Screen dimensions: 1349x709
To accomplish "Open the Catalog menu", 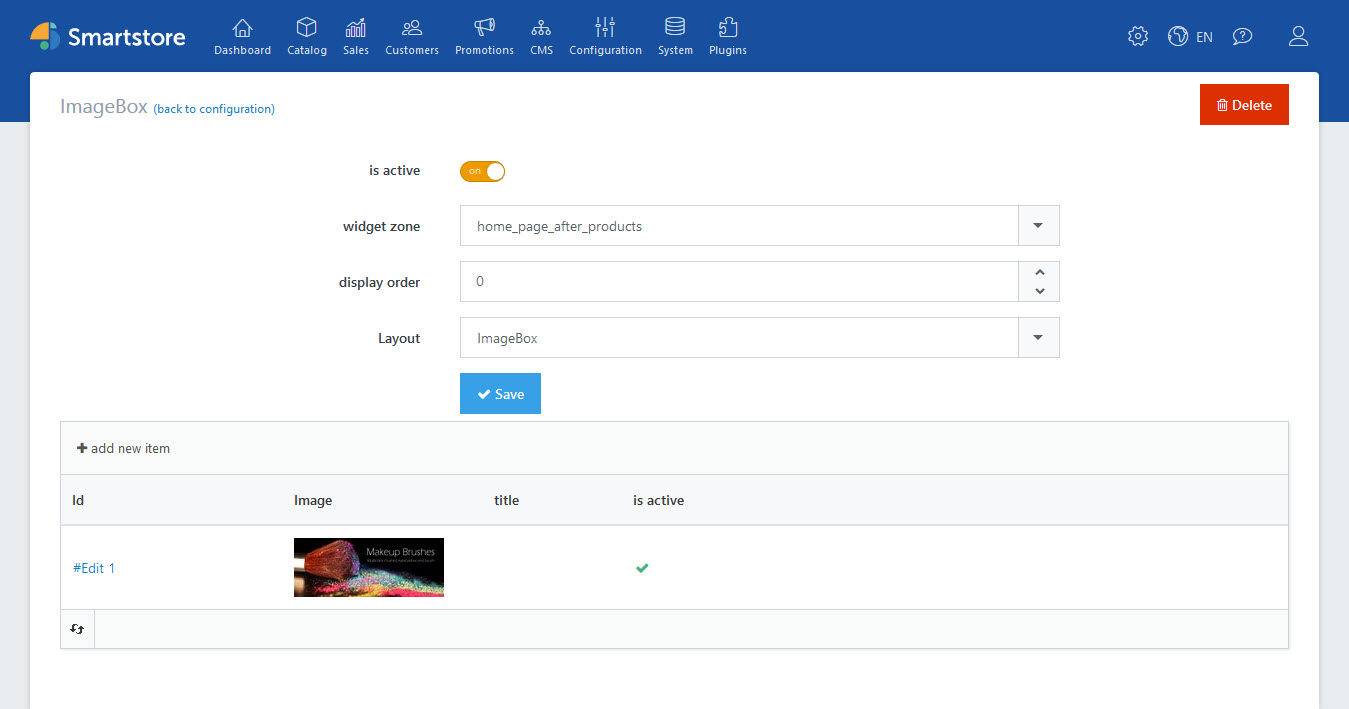I will coord(307,37).
